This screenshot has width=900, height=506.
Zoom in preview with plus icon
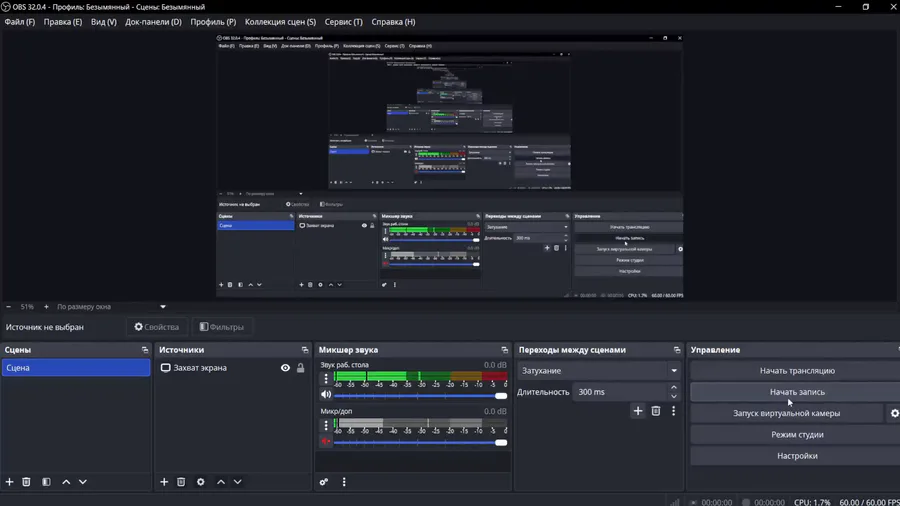click(46, 307)
